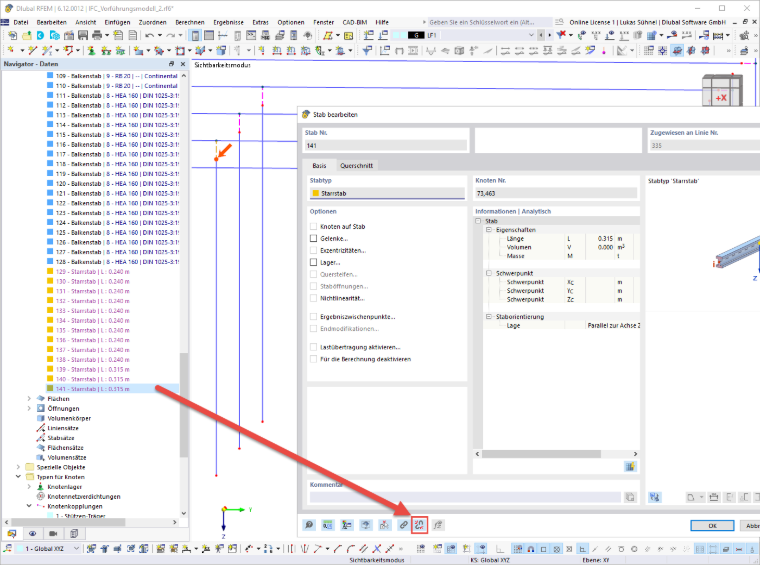Expand the Flächen tree node
This screenshot has width=760, height=565.
[29, 399]
